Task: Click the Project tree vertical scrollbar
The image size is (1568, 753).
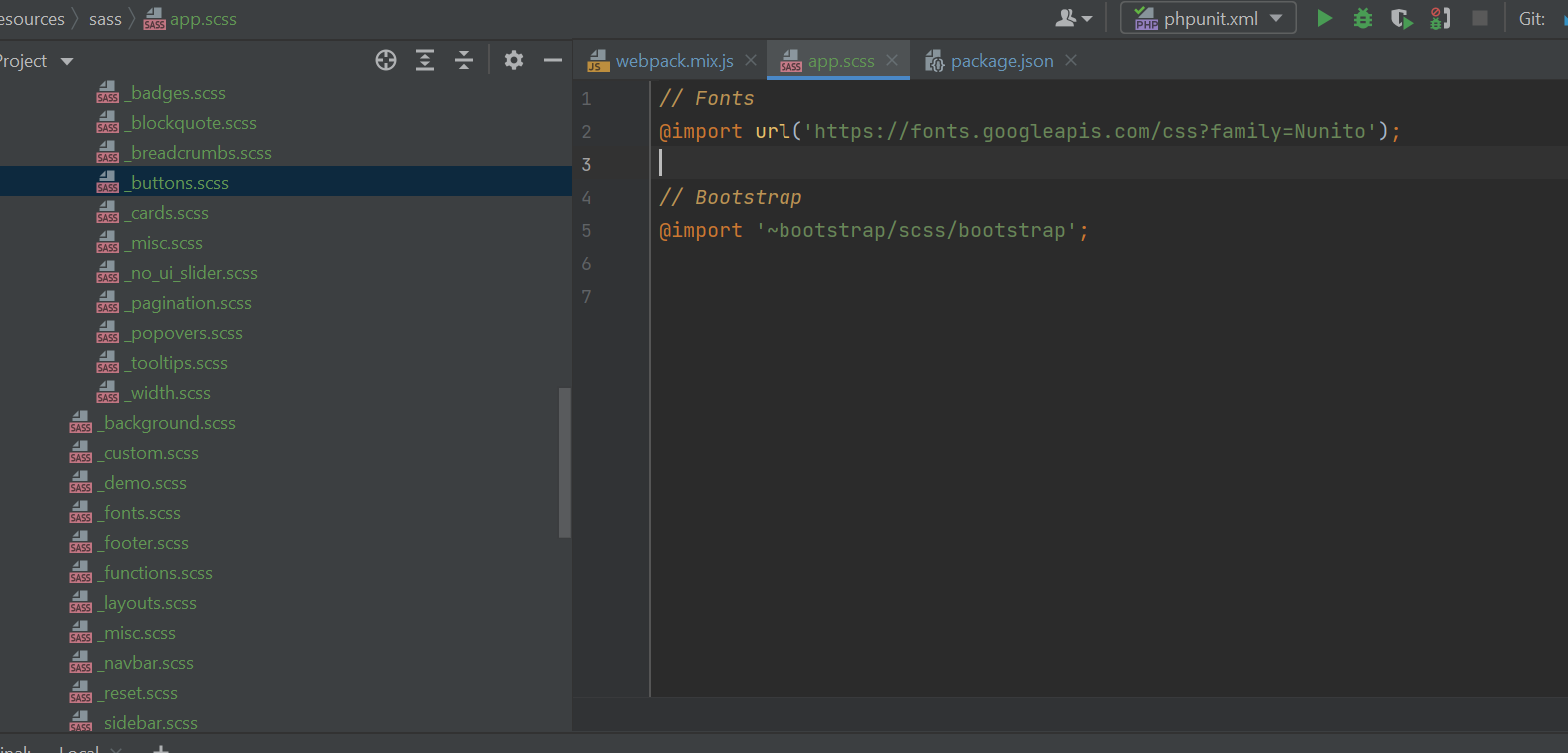Action: (564, 462)
